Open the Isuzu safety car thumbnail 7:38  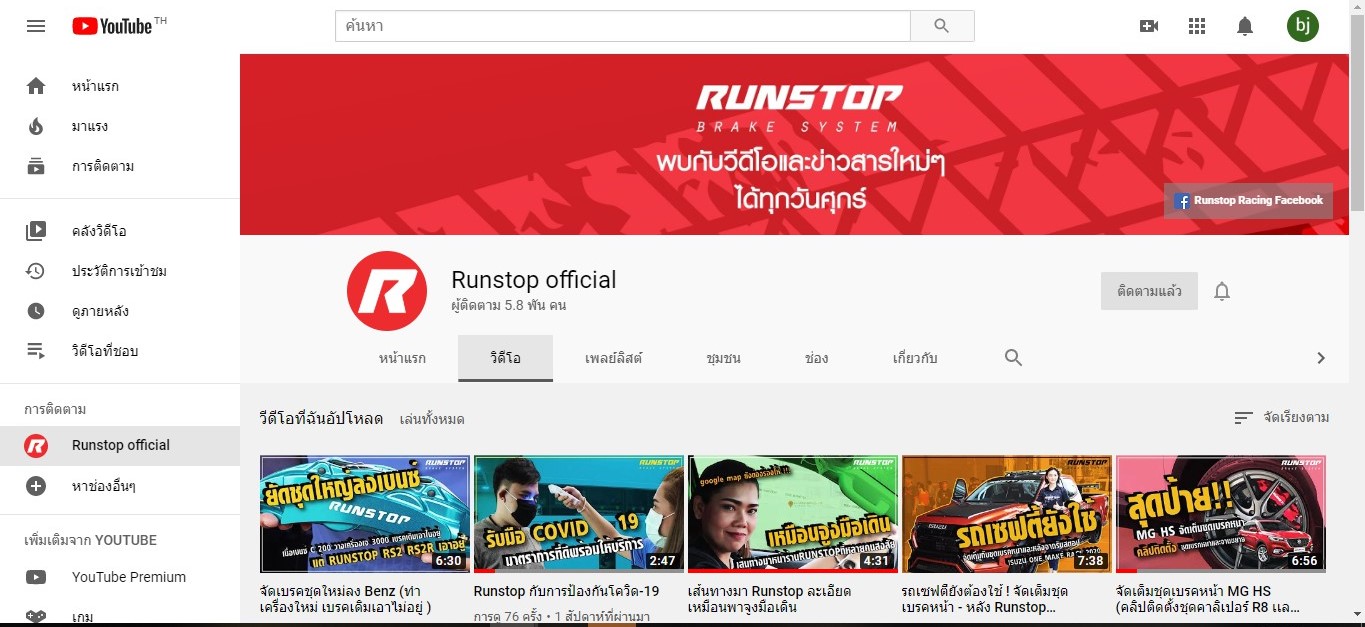tap(1007, 514)
